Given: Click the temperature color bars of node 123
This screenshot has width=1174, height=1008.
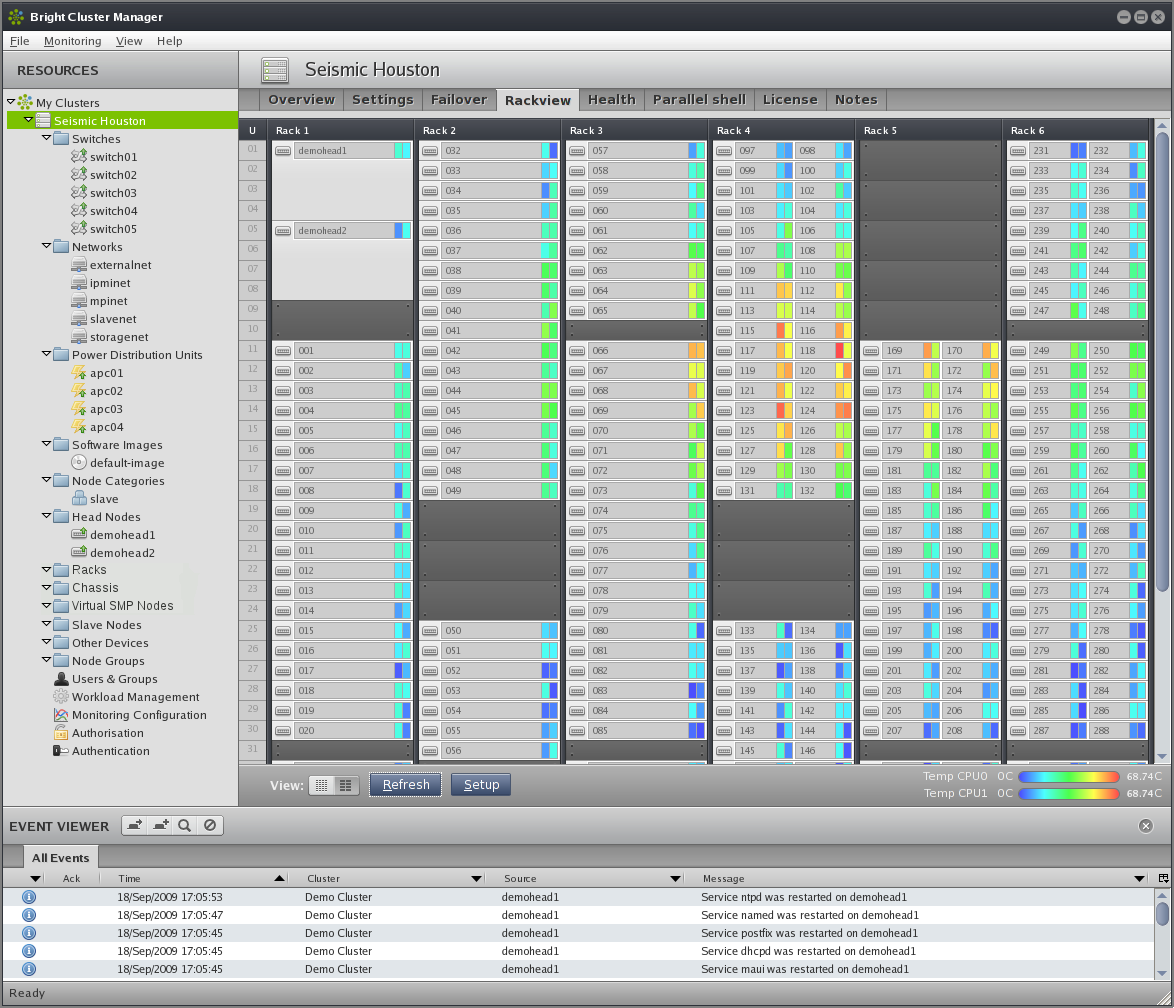Looking at the screenshot, I should 784,410.
